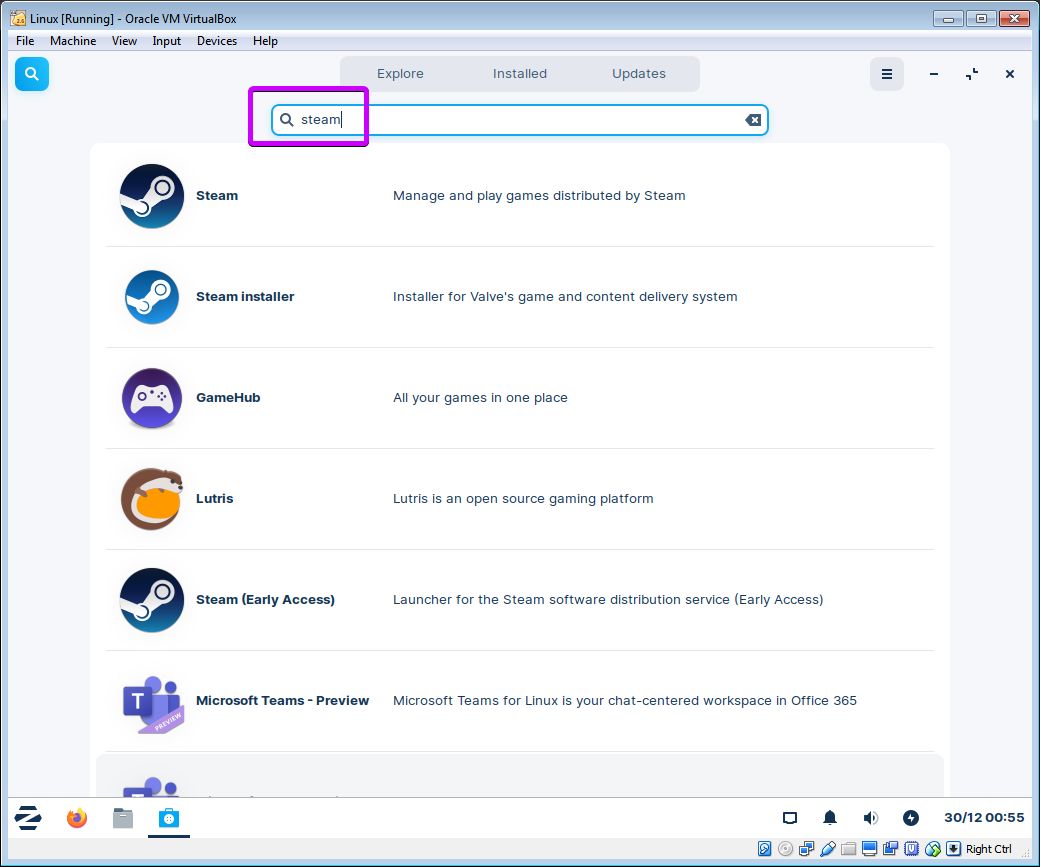Click the power status tray icon

(911, 818)
